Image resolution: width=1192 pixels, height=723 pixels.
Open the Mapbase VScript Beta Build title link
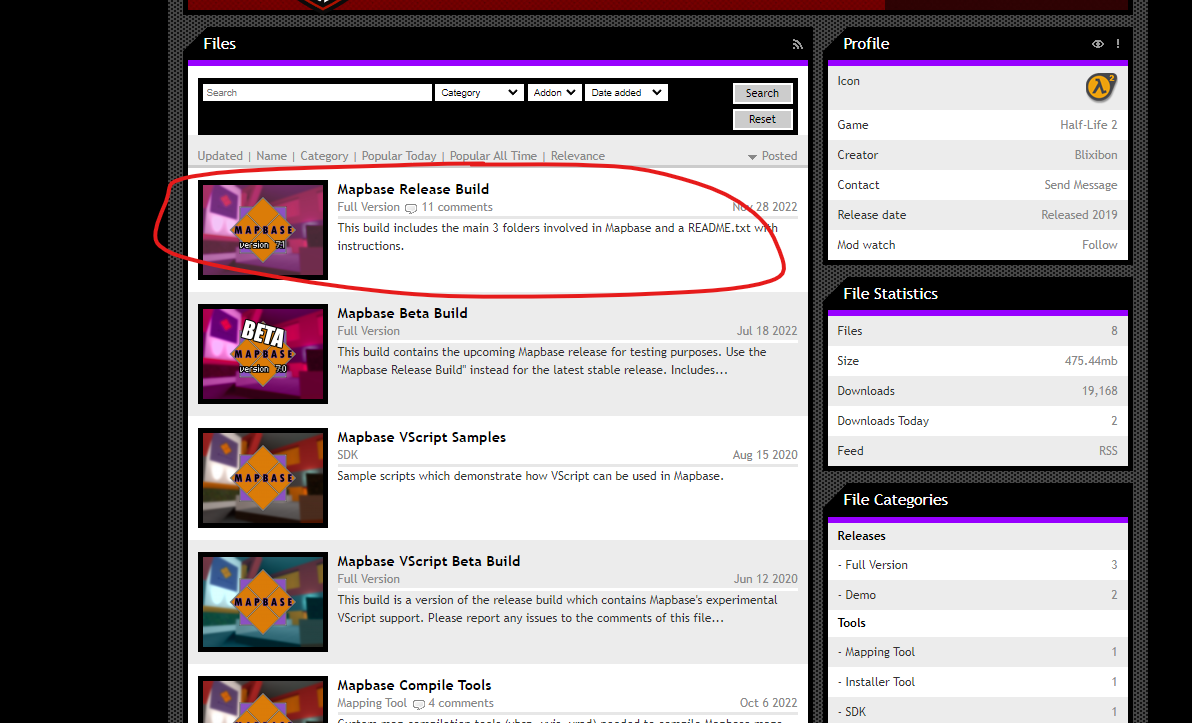click(x=429, y=561)
